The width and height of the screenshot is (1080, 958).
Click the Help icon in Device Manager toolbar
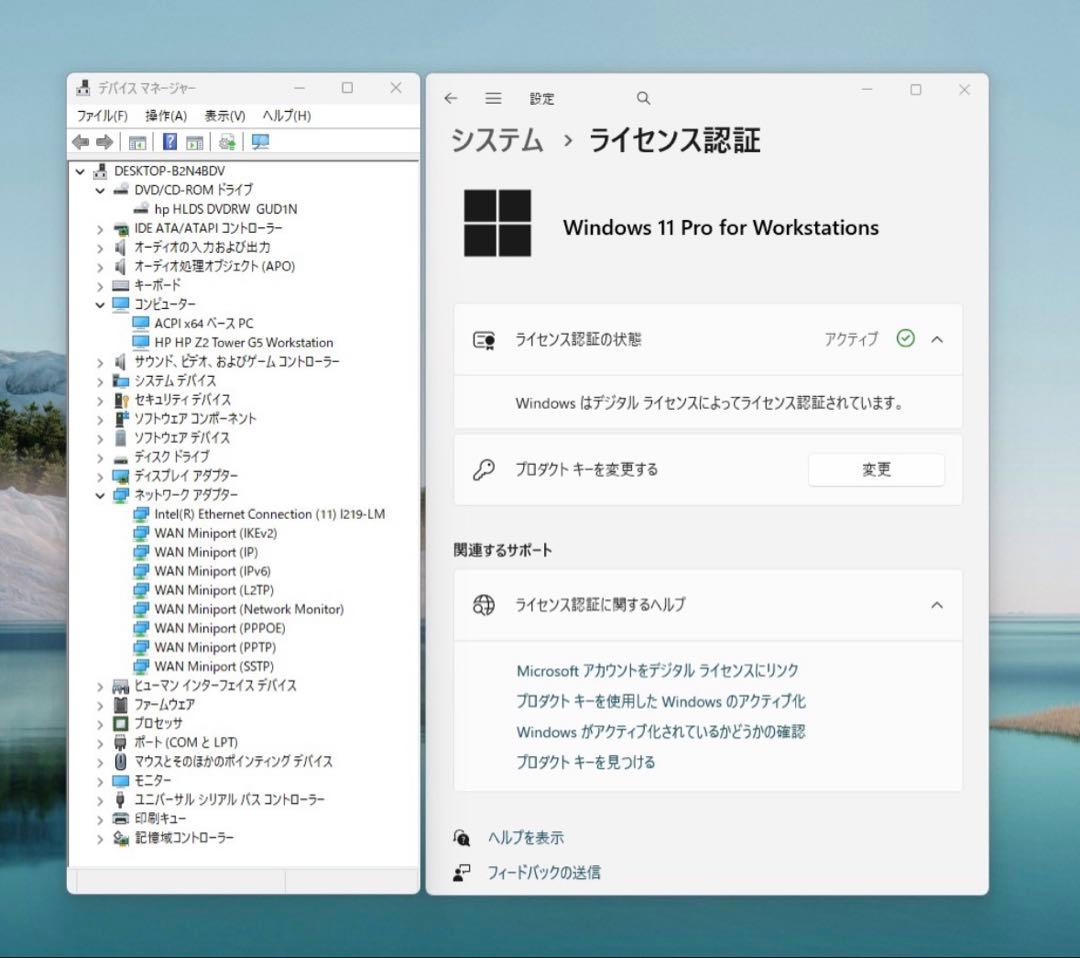tap(168, 141)
